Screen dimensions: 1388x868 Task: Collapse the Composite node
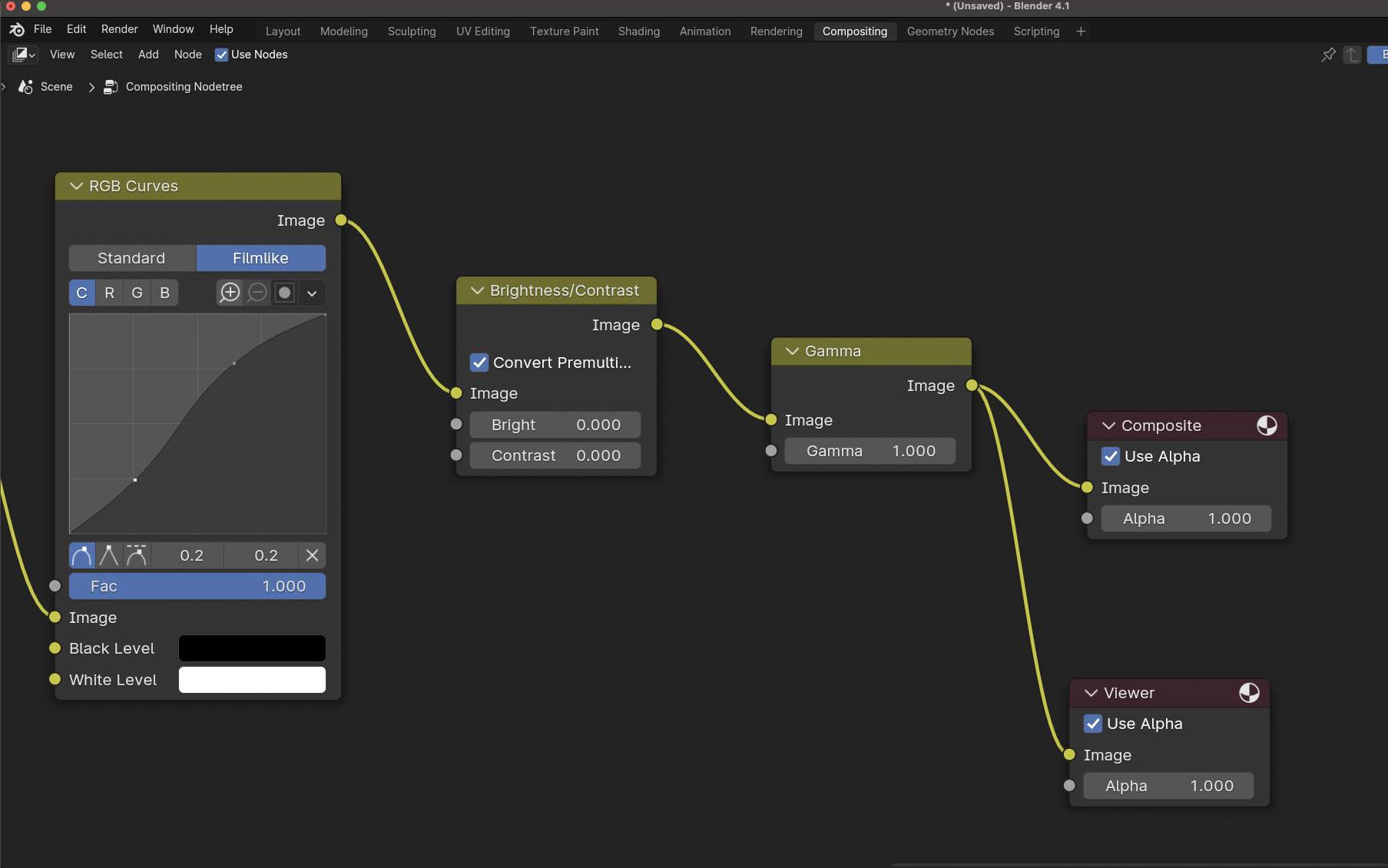click(1108, 426)
